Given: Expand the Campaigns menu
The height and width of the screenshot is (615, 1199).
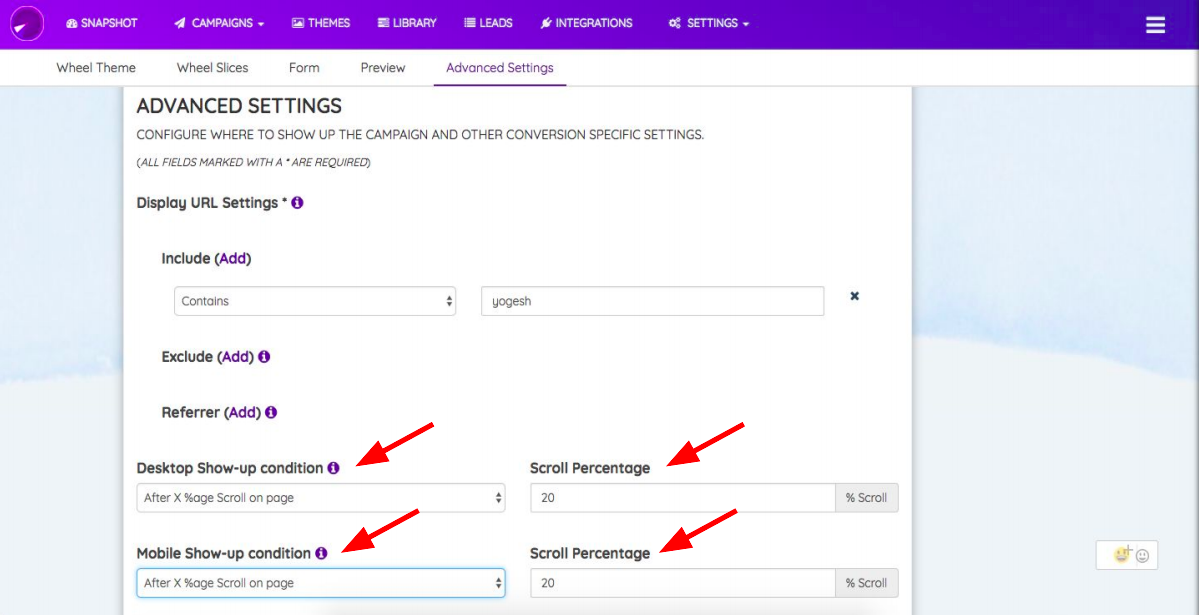Looking at the screenshot, I should click(219, 23).
